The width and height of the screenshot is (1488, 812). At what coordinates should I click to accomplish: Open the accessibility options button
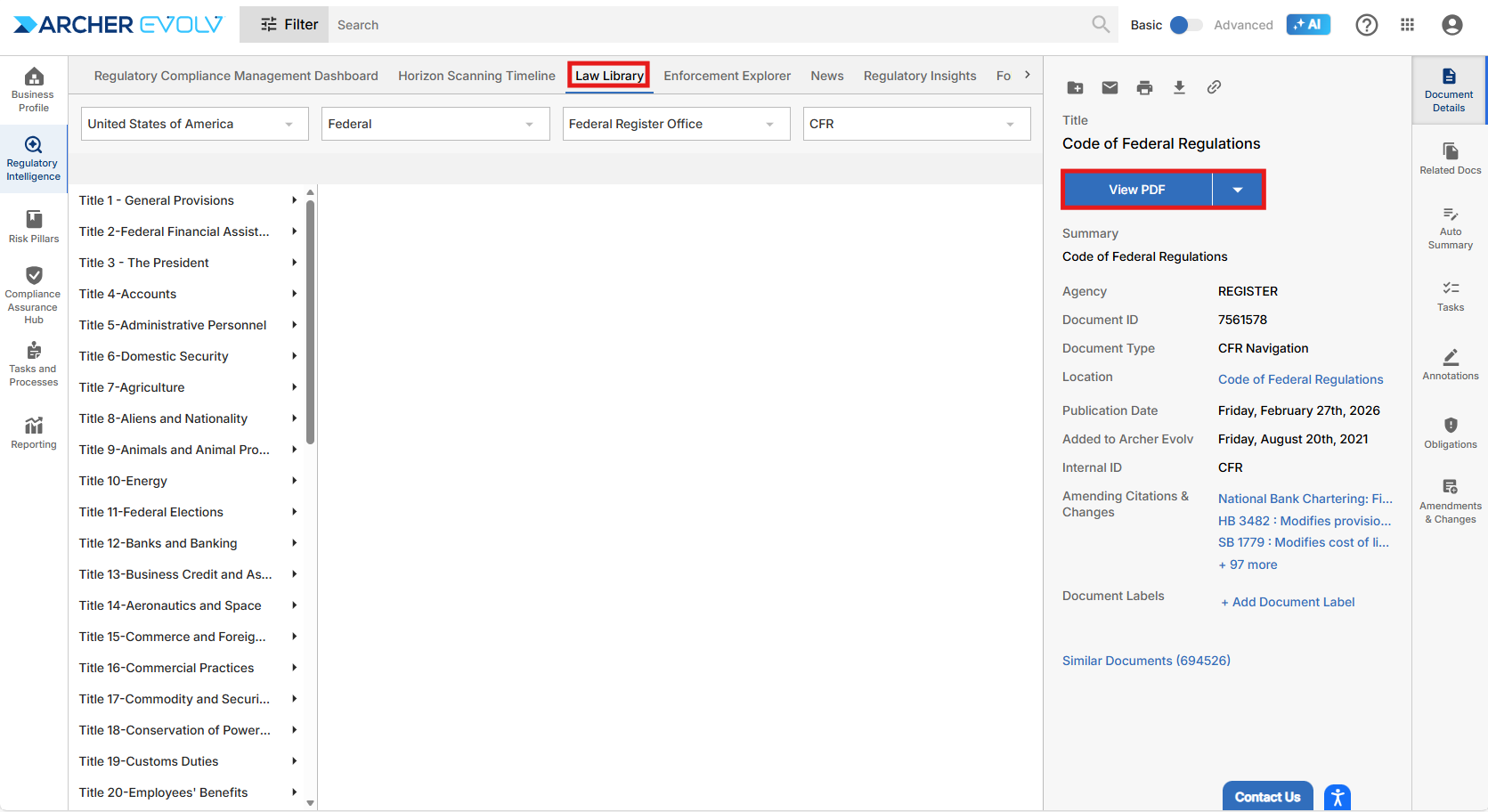click(x=1337, y=797)
